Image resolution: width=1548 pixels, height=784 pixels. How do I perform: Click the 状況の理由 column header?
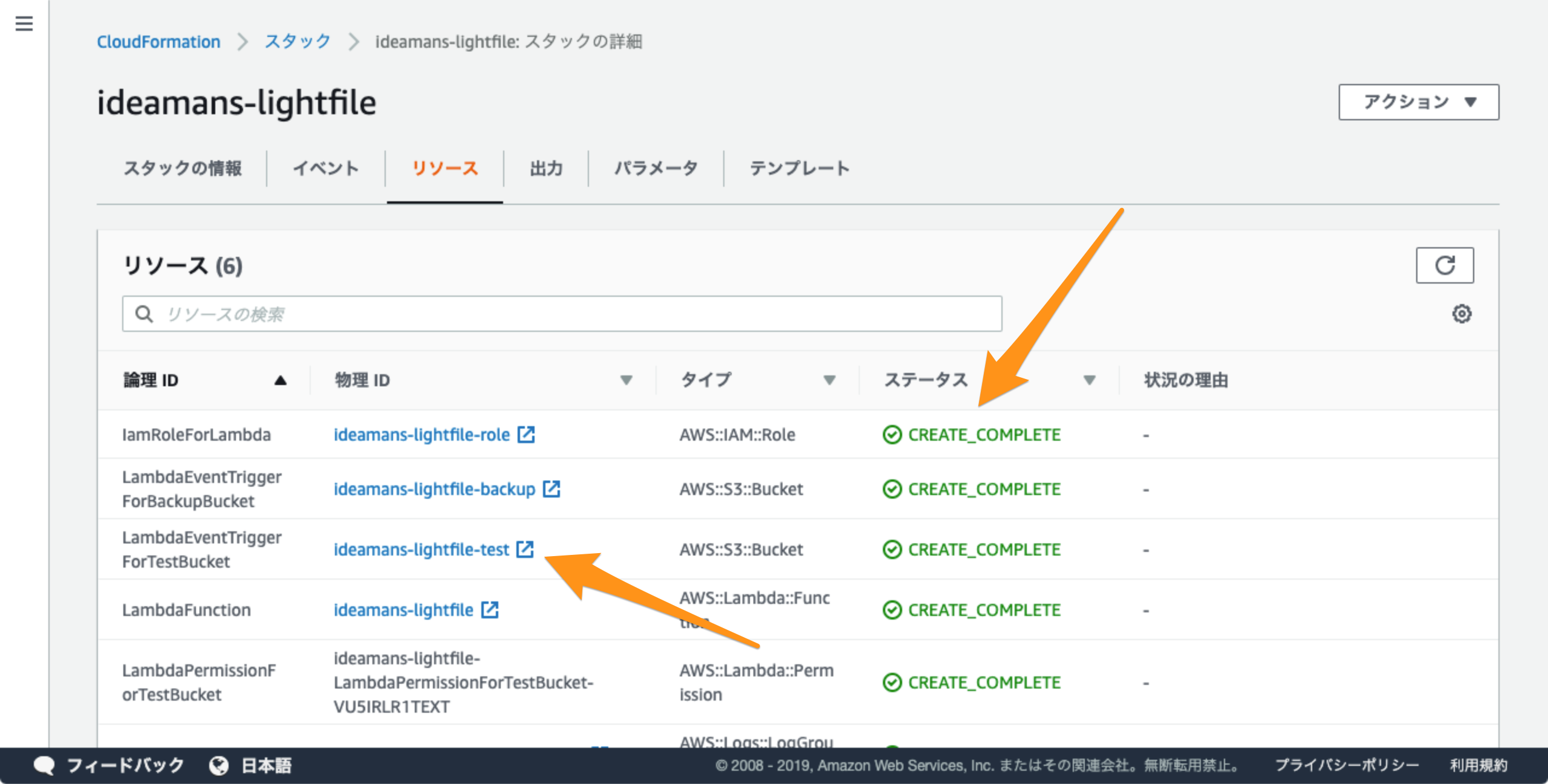point(1186,380)
